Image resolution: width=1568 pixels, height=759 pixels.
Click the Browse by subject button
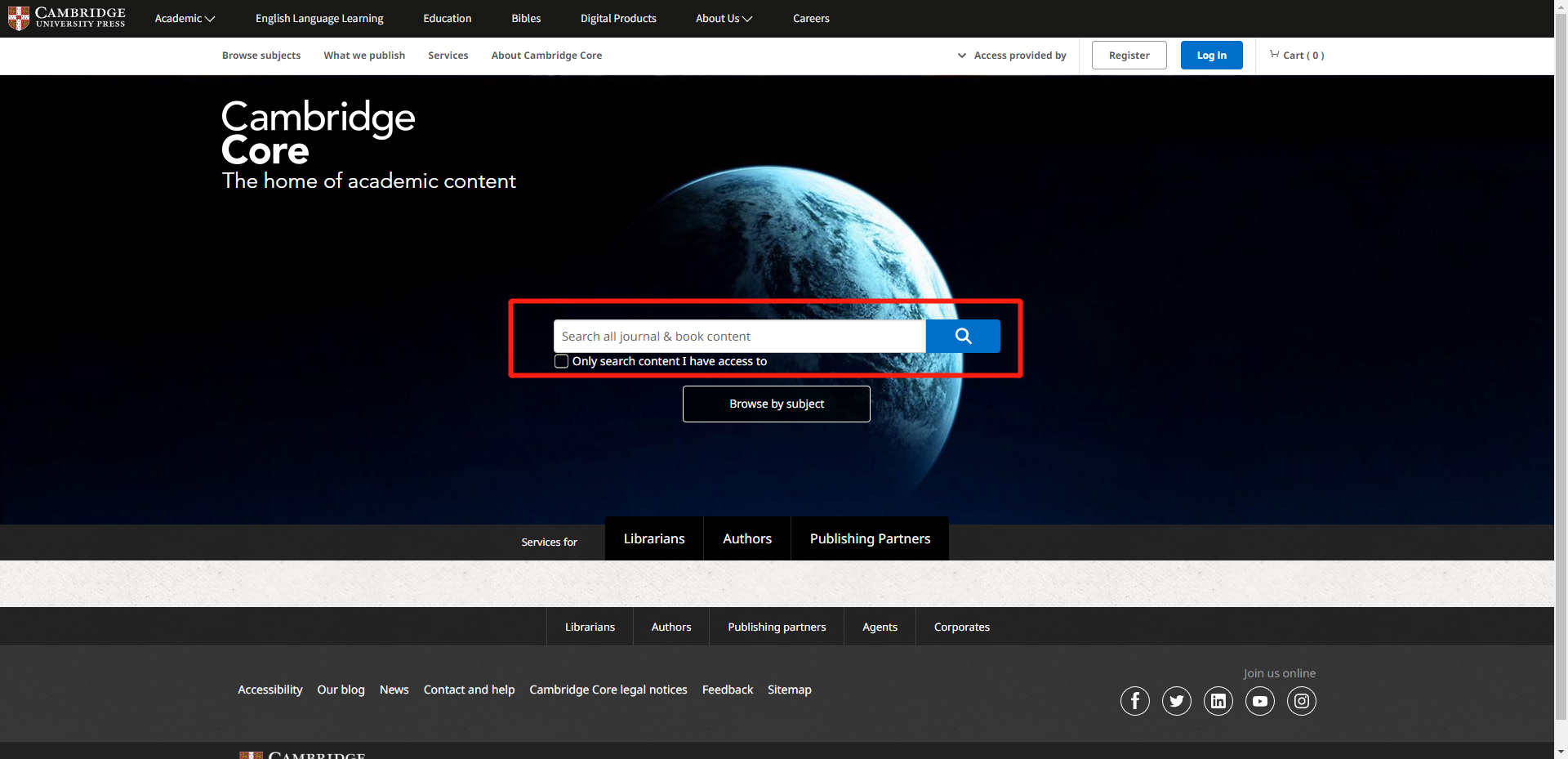[x=777, y=404]
